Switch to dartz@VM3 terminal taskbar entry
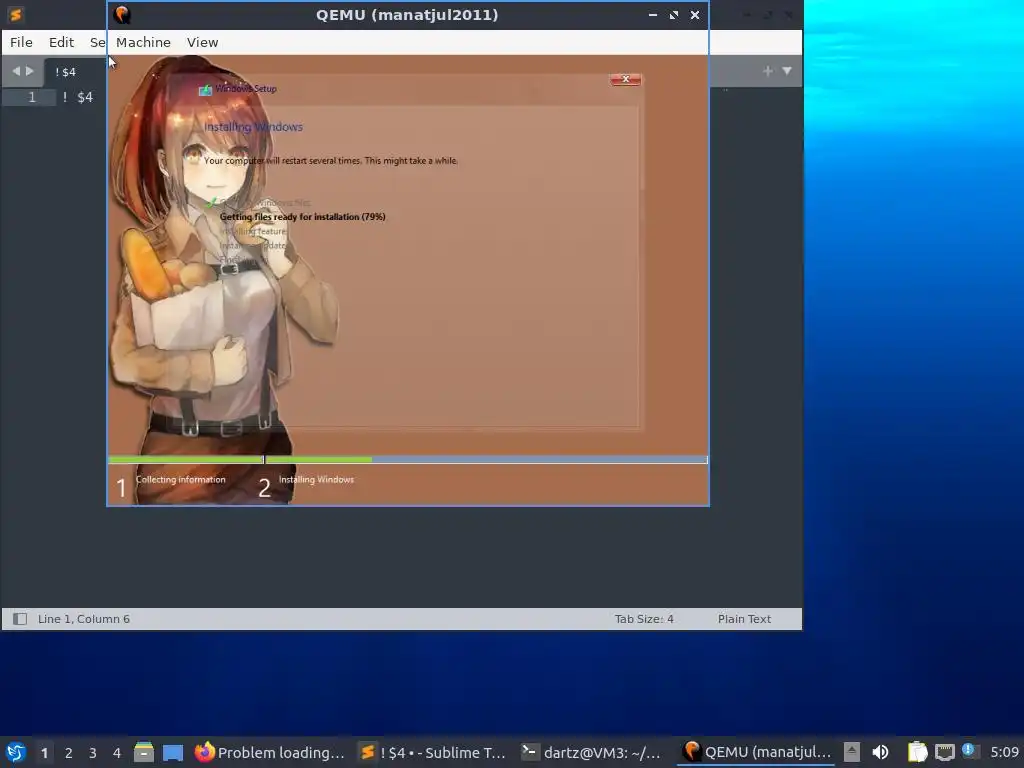 pos(593,752)
